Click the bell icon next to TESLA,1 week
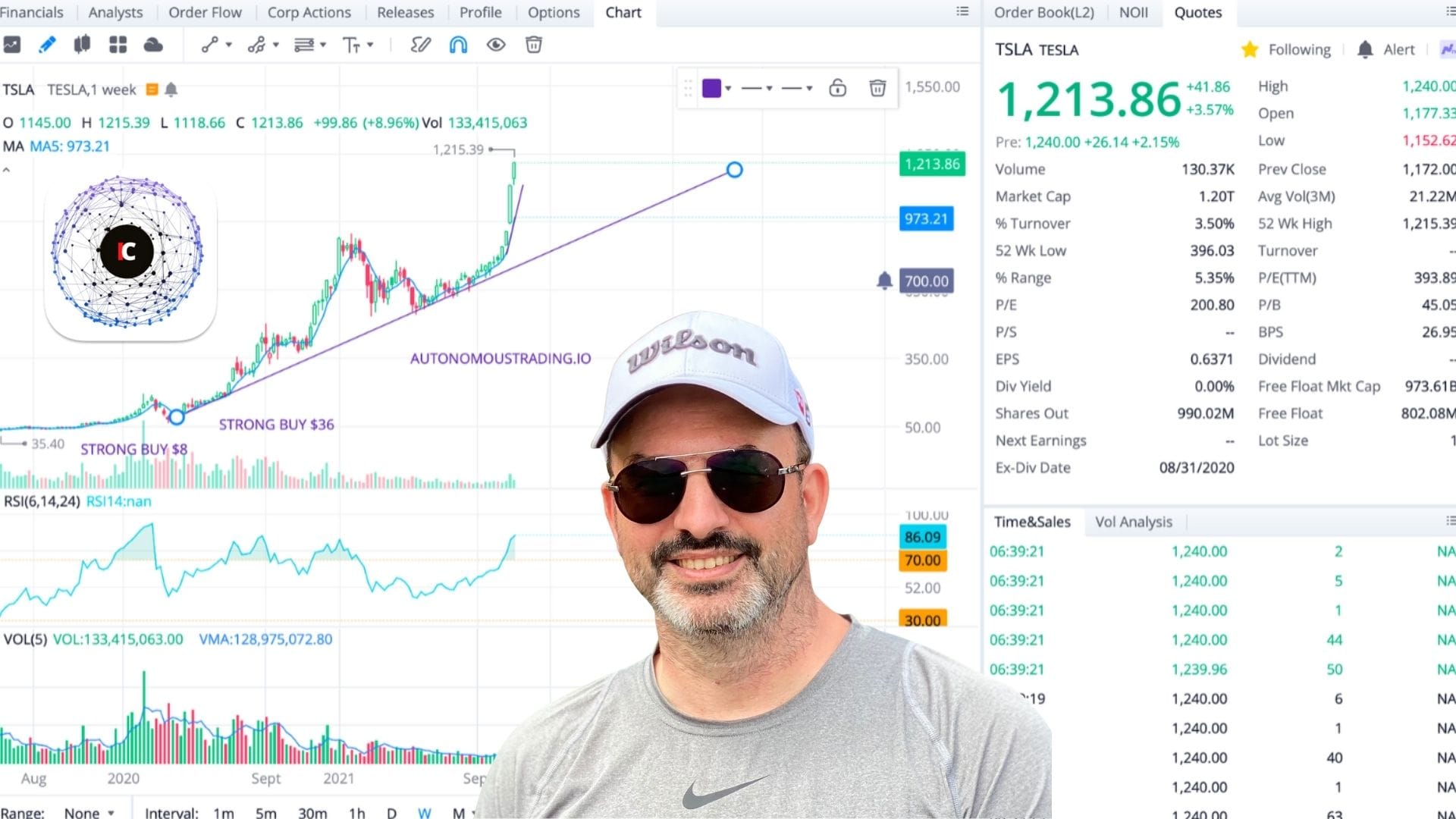The width and height of the screenshot is (1456, 819). 171,89
